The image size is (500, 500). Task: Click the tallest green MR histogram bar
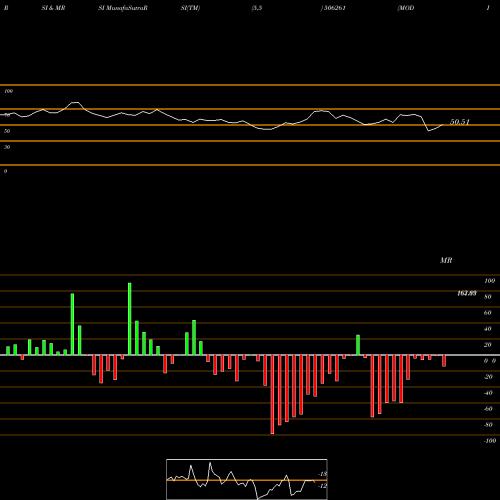tap(130, 319)
